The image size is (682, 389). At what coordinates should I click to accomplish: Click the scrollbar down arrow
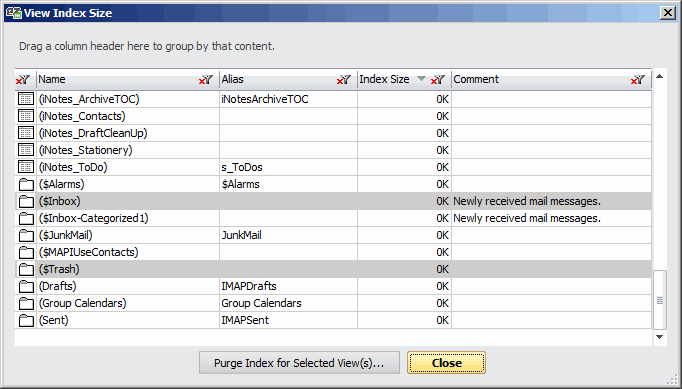pyautogui.click(x=659, y=337)
